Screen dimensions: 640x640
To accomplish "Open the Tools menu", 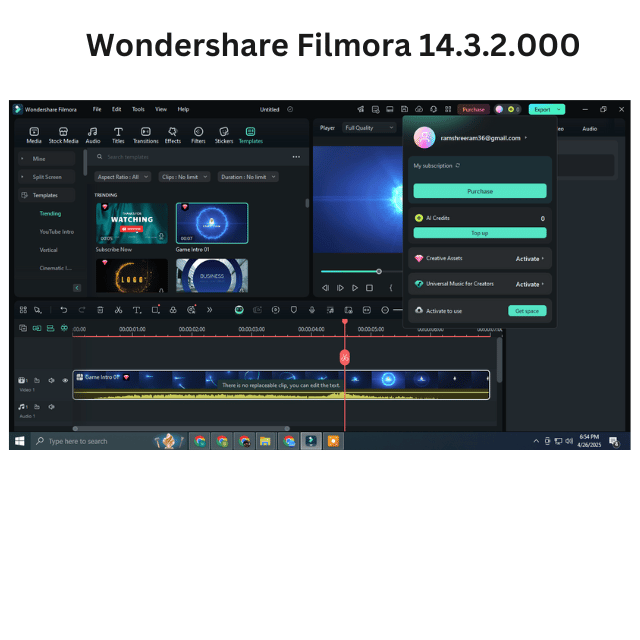I will 138,109.
